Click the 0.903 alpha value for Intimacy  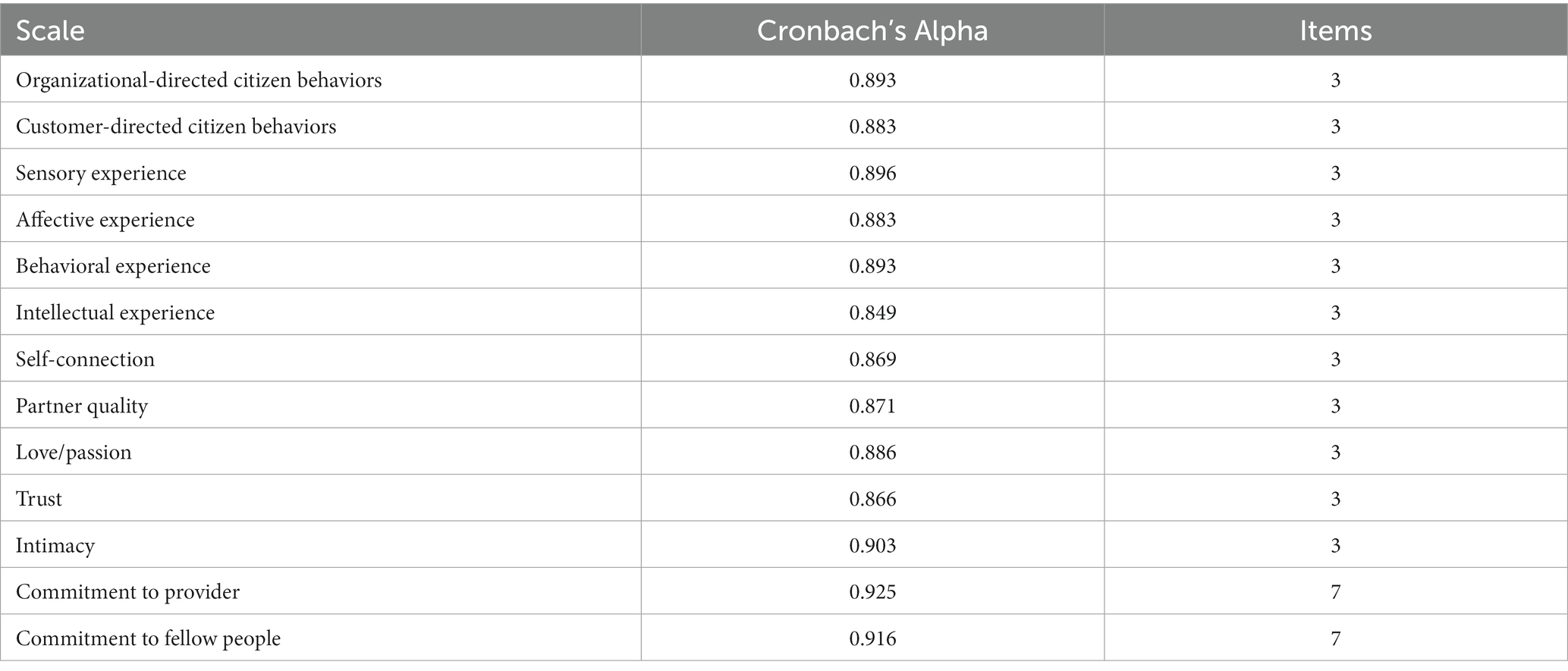click(872, 546)
